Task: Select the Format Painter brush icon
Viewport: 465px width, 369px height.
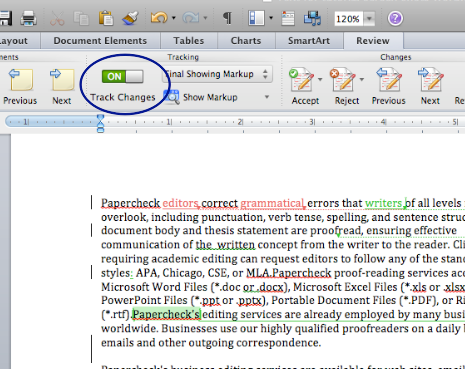Action: (x=130, y=18)
